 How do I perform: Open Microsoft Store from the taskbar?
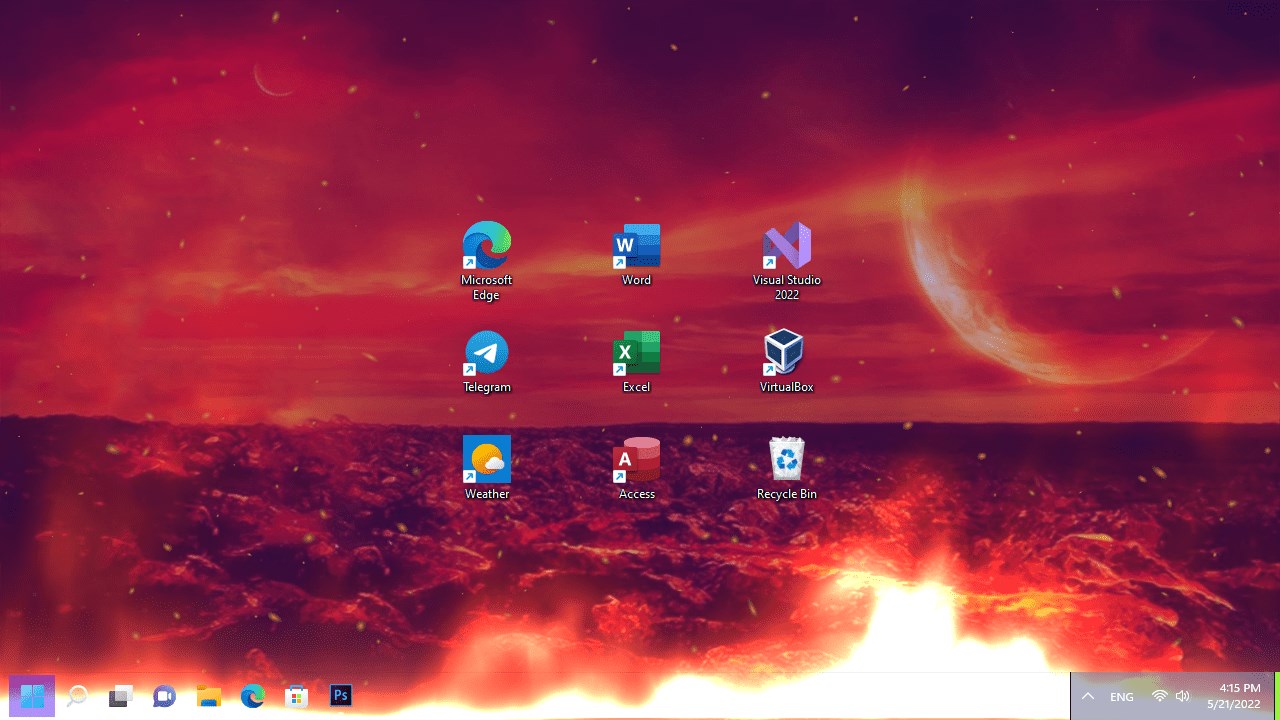(x=297, y=696)
